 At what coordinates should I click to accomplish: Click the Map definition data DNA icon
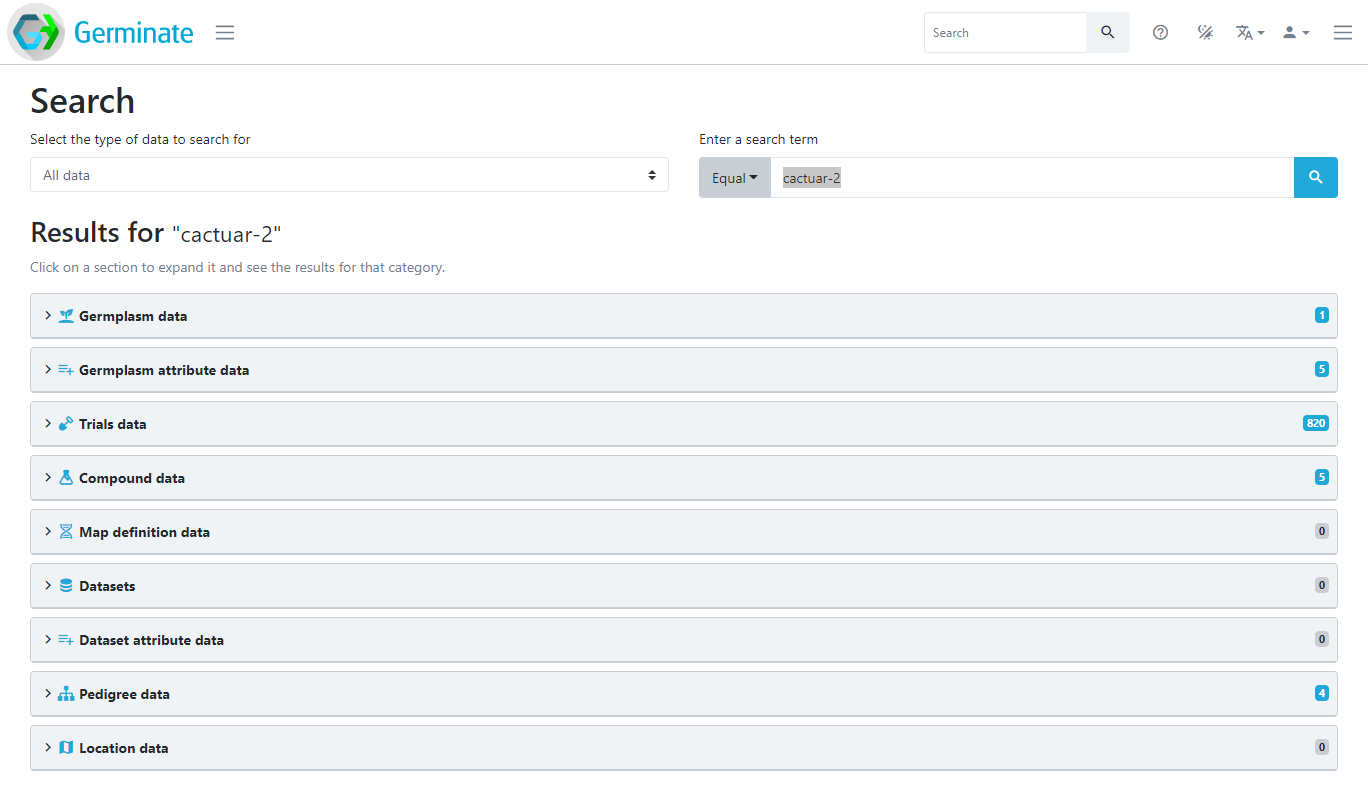click(x=65, y=531)
